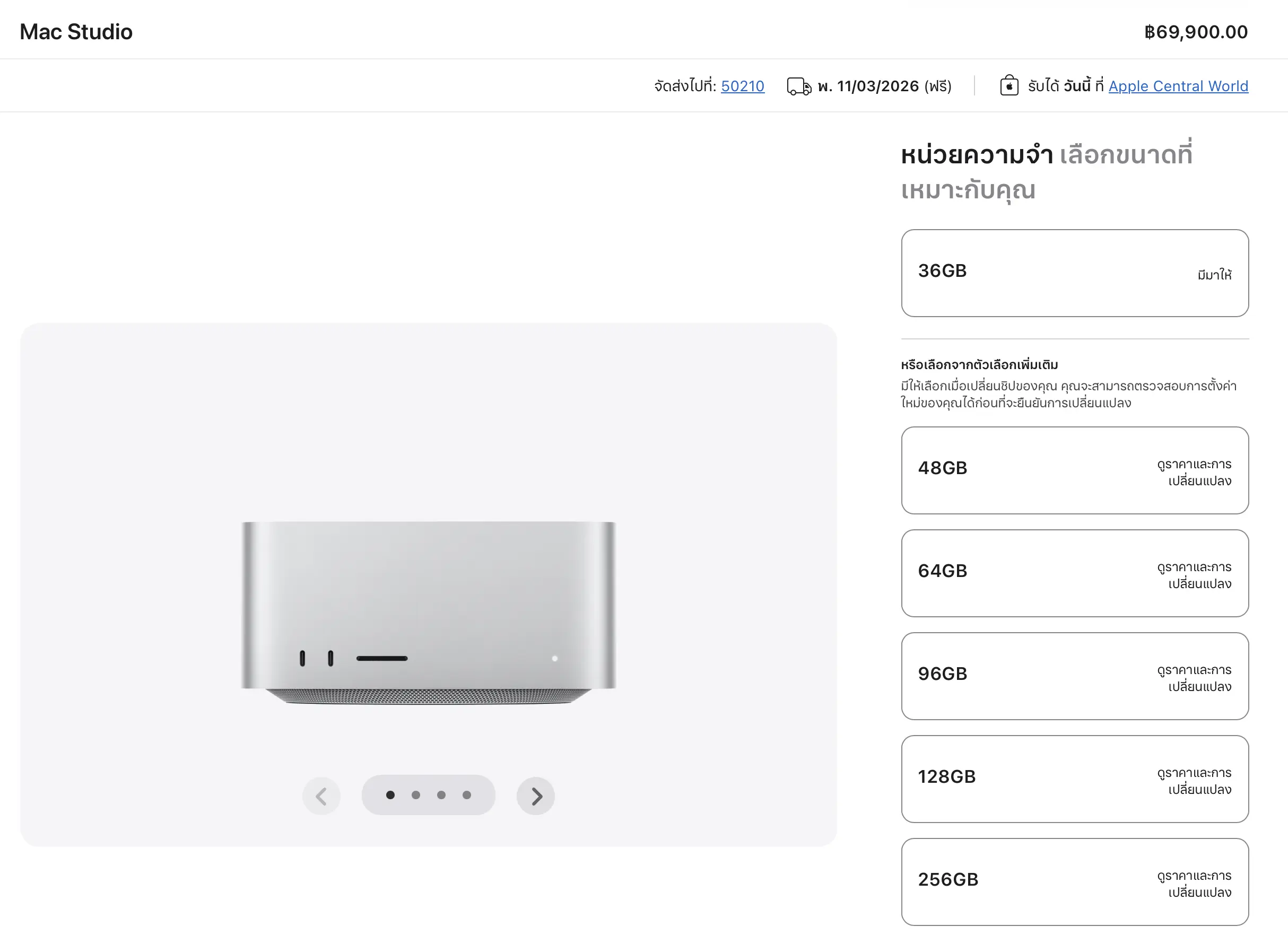Viewport: 1288px width, 944px height.
Task: Click the Apple shopping bag pickup icon
Action: tap(1009, 86)
